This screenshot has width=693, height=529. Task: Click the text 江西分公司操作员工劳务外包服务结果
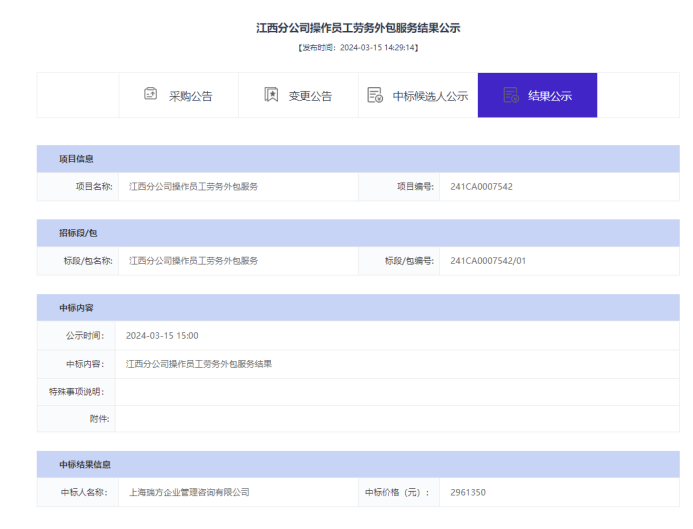point(198,364)
